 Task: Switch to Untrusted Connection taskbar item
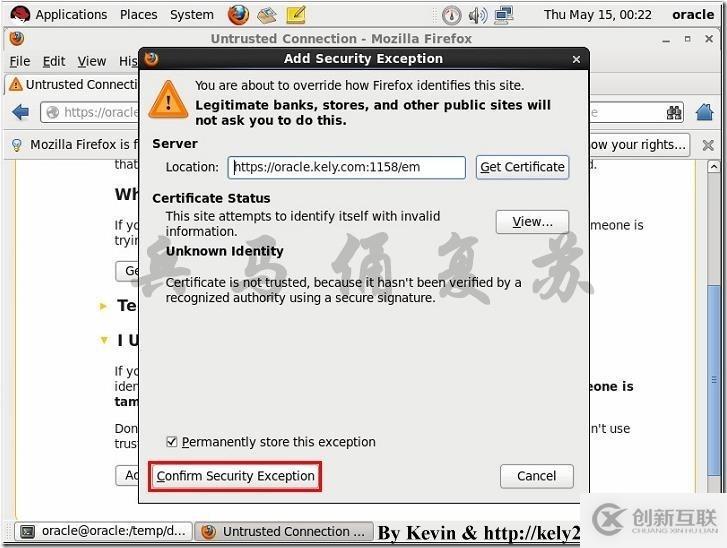coord(284,531)
